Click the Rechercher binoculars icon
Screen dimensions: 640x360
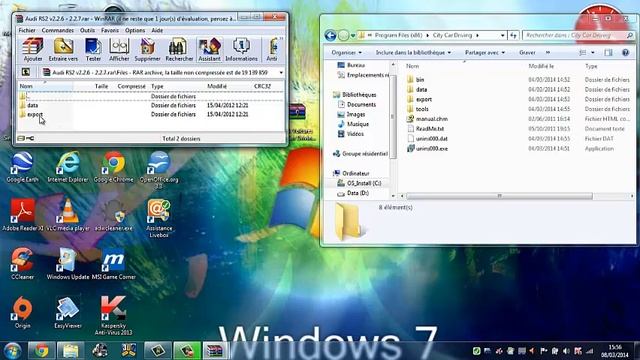179,49
